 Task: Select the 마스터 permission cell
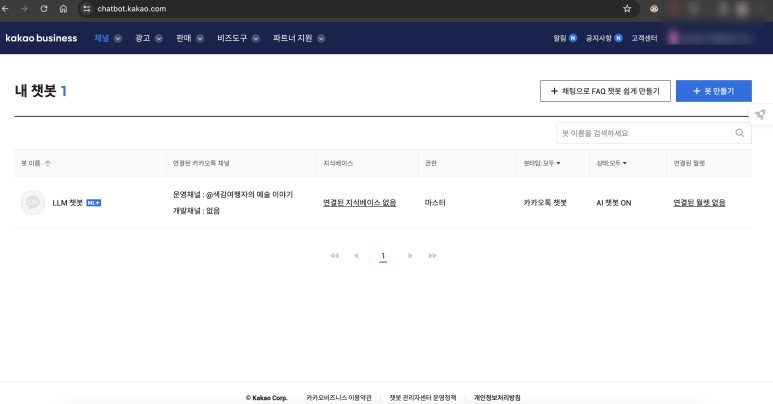[x=435, y=203]
